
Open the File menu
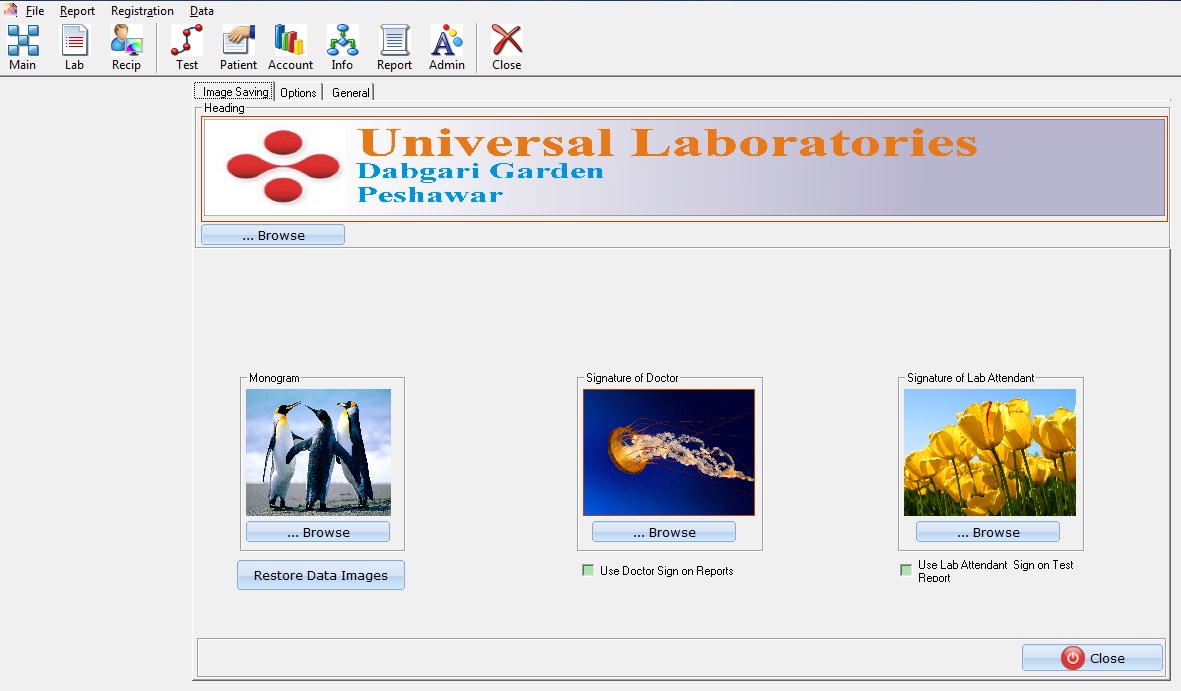35,11
